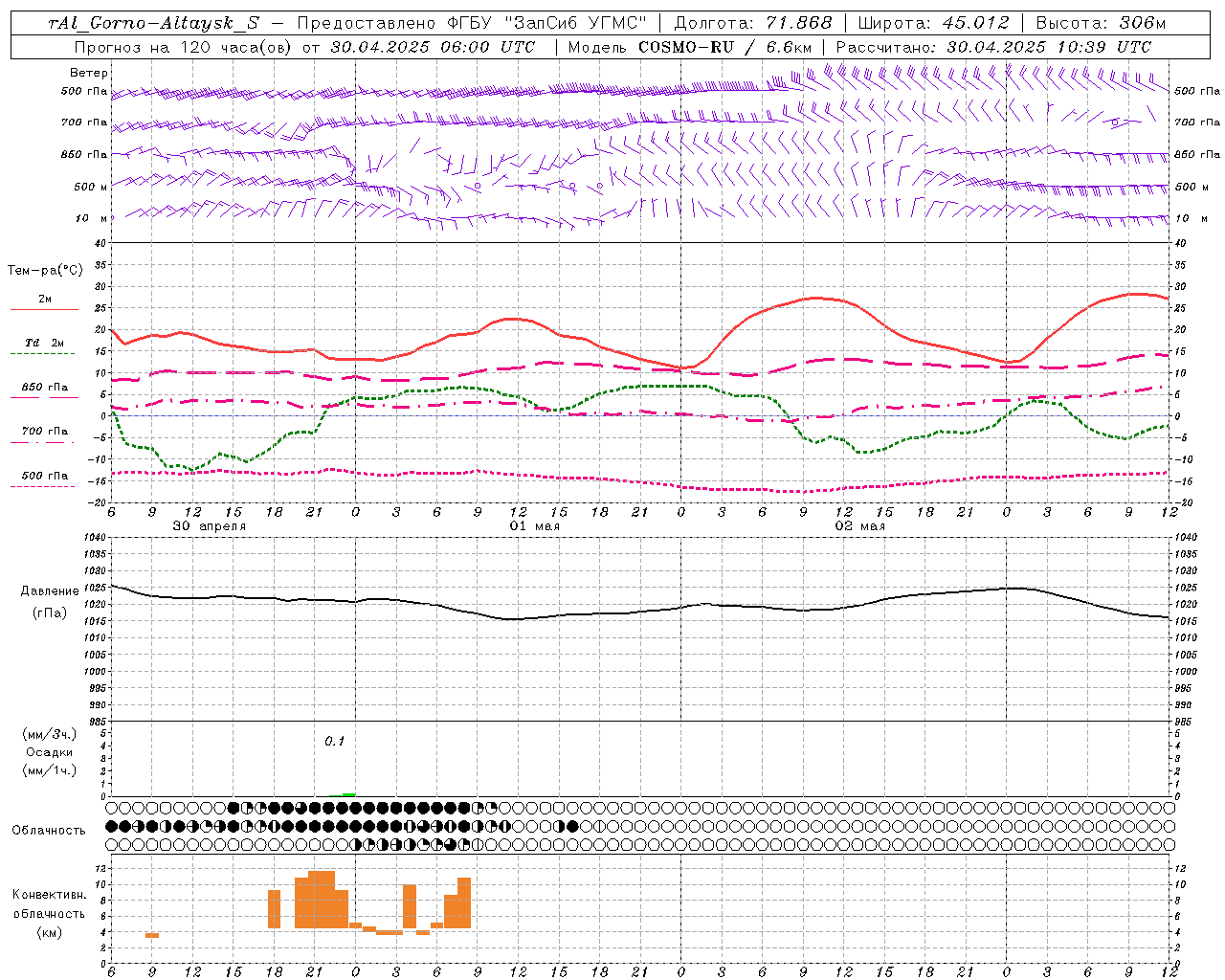
Task: Click the 30 апреля date label
Action: click(209, 526)
